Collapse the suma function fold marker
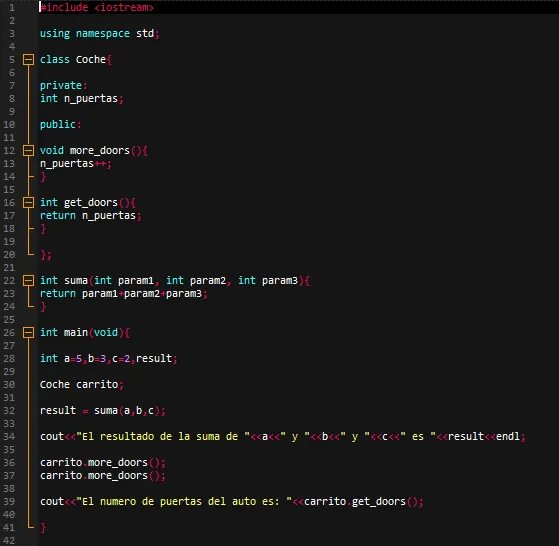This screenshot has height=546, width=559. pyautogui.click(x=29, y=280)
